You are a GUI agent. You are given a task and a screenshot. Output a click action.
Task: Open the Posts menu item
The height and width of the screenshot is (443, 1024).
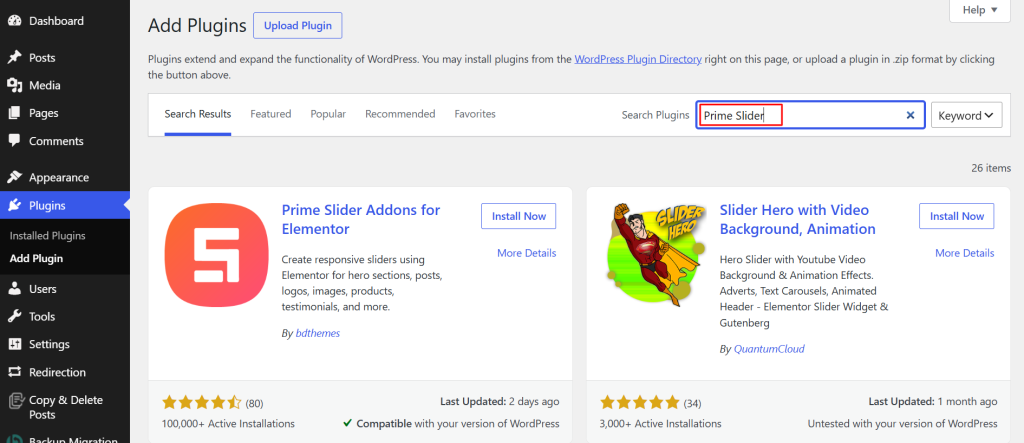pyautogui.click(x=65, y=57)
